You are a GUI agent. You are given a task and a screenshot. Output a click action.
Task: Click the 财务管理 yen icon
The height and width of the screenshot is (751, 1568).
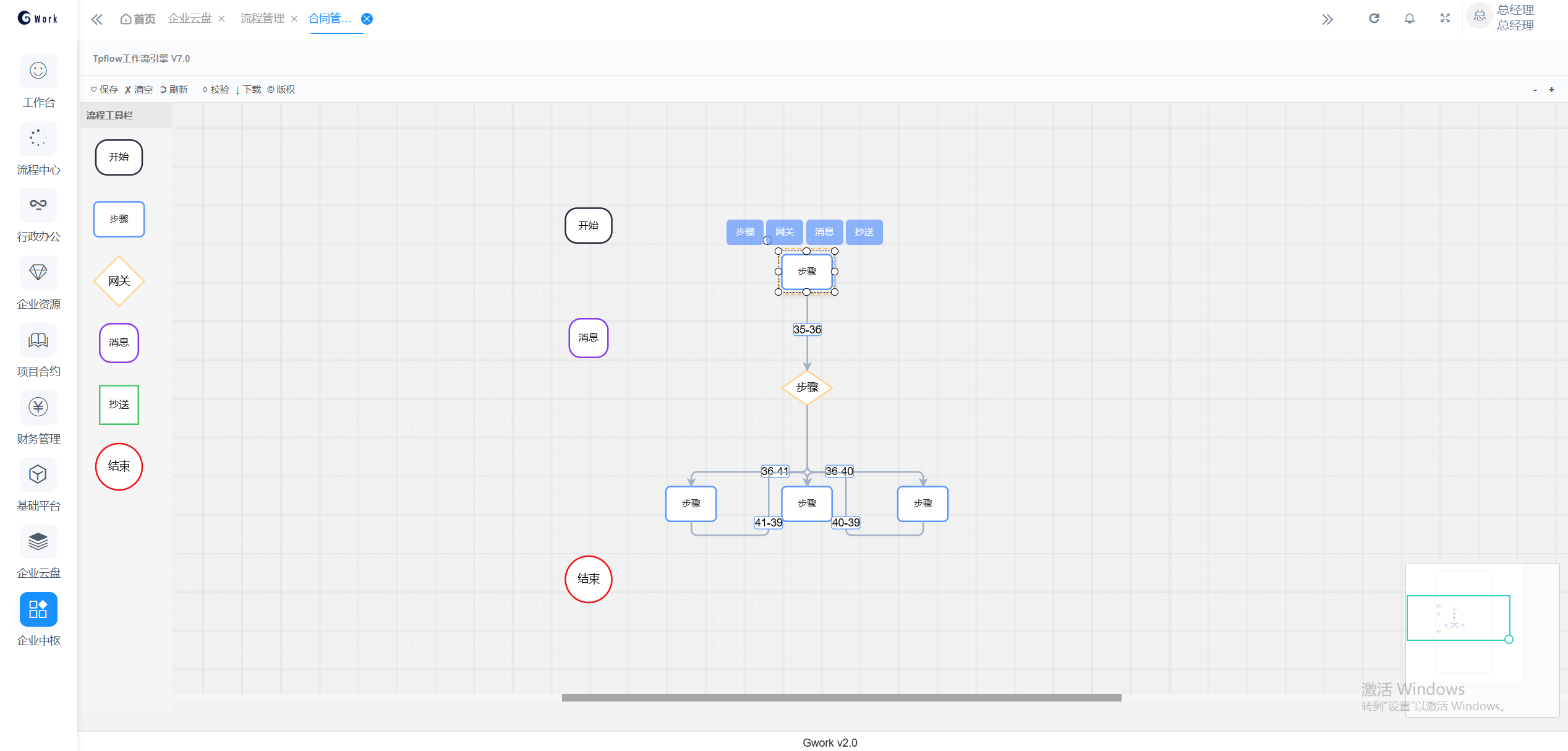(38, 407)
